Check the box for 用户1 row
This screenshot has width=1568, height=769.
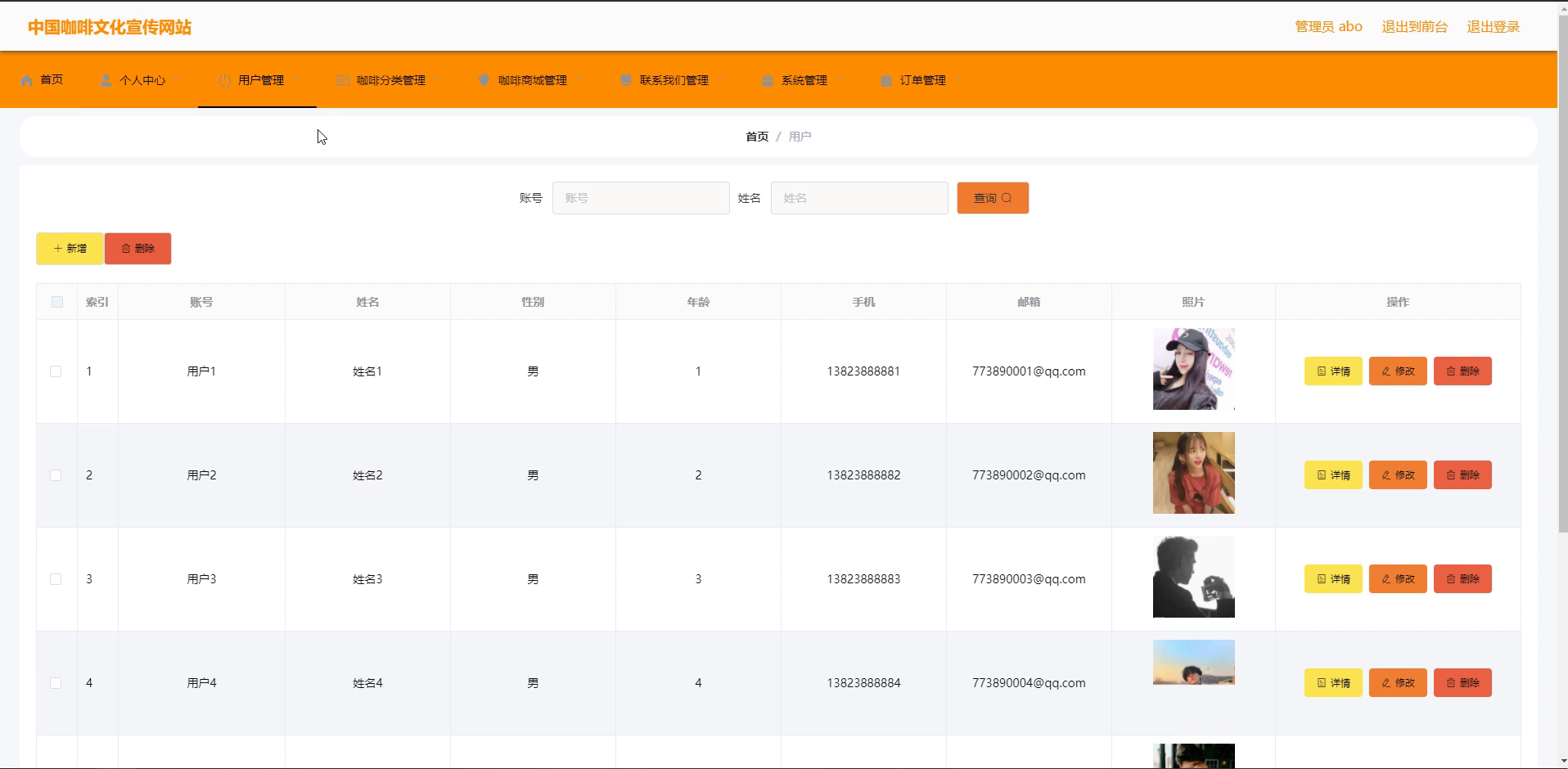click(x=56, y=371)
